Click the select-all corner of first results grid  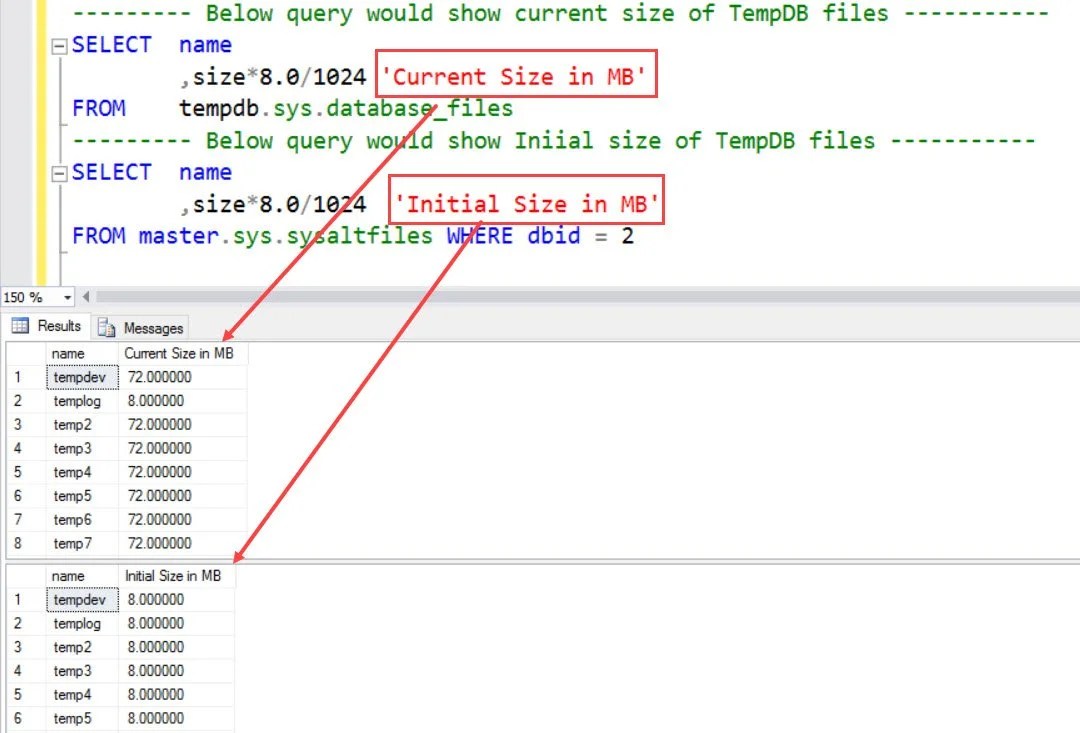(x=22, y=353)
